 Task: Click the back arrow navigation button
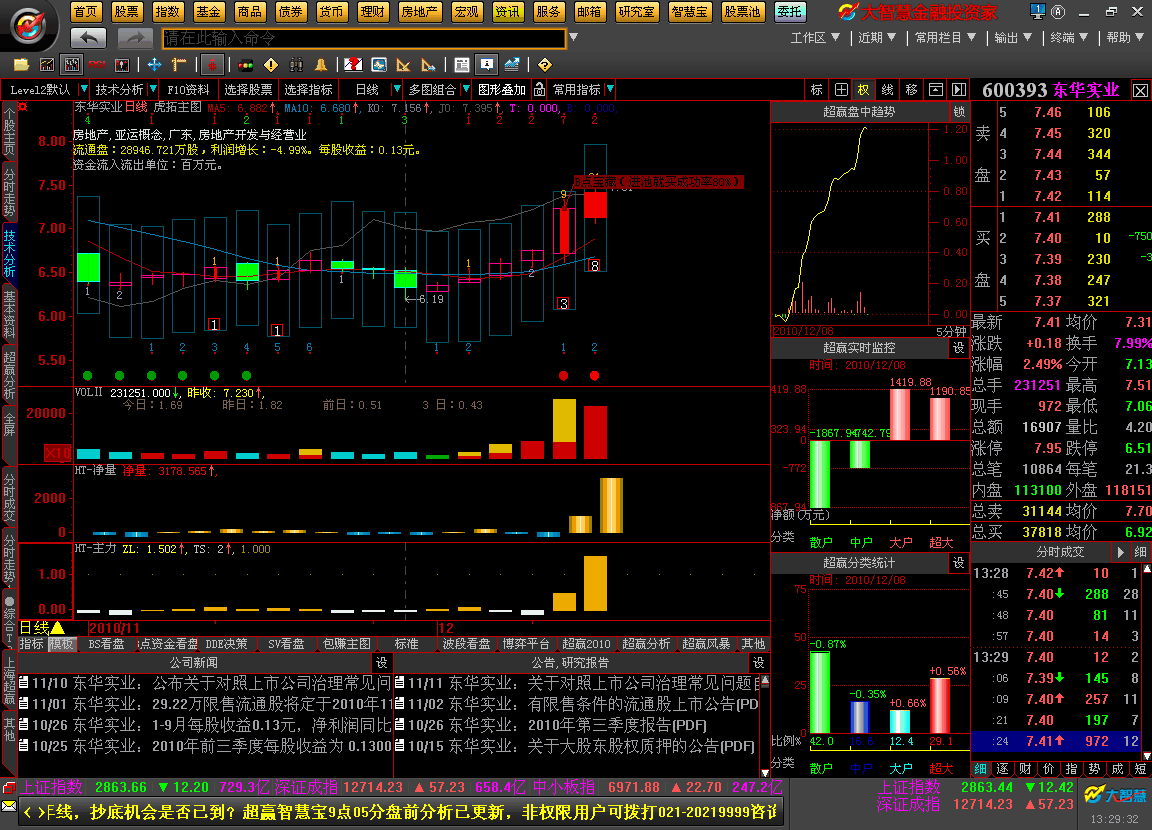click(89, 37)
